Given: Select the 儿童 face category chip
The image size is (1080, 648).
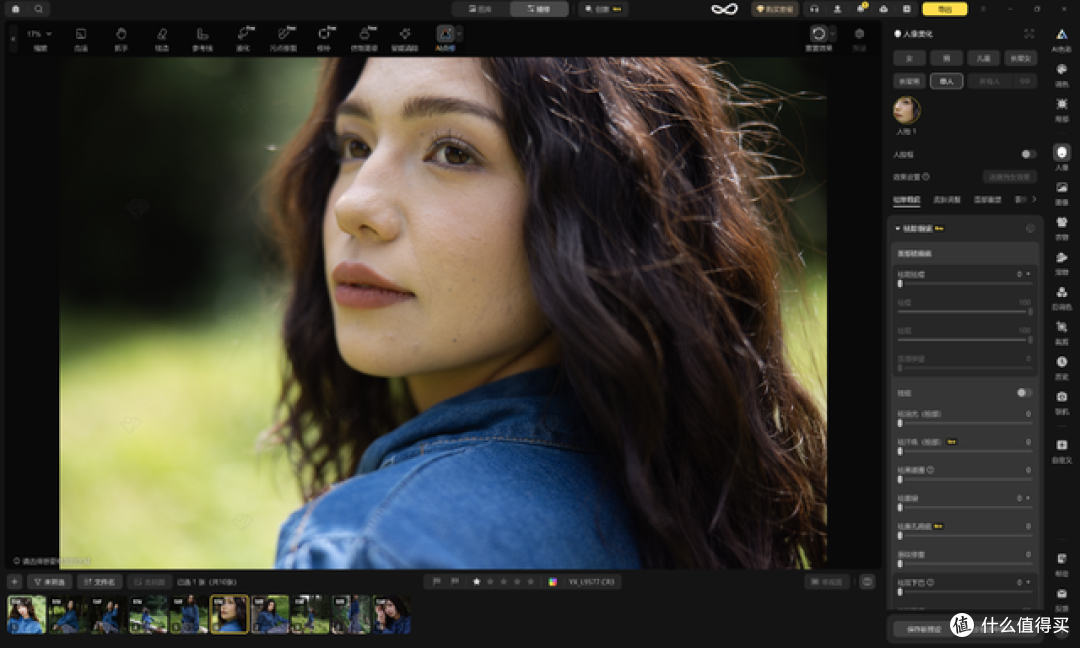Looking at the screenshot, I should coord(984,59).
